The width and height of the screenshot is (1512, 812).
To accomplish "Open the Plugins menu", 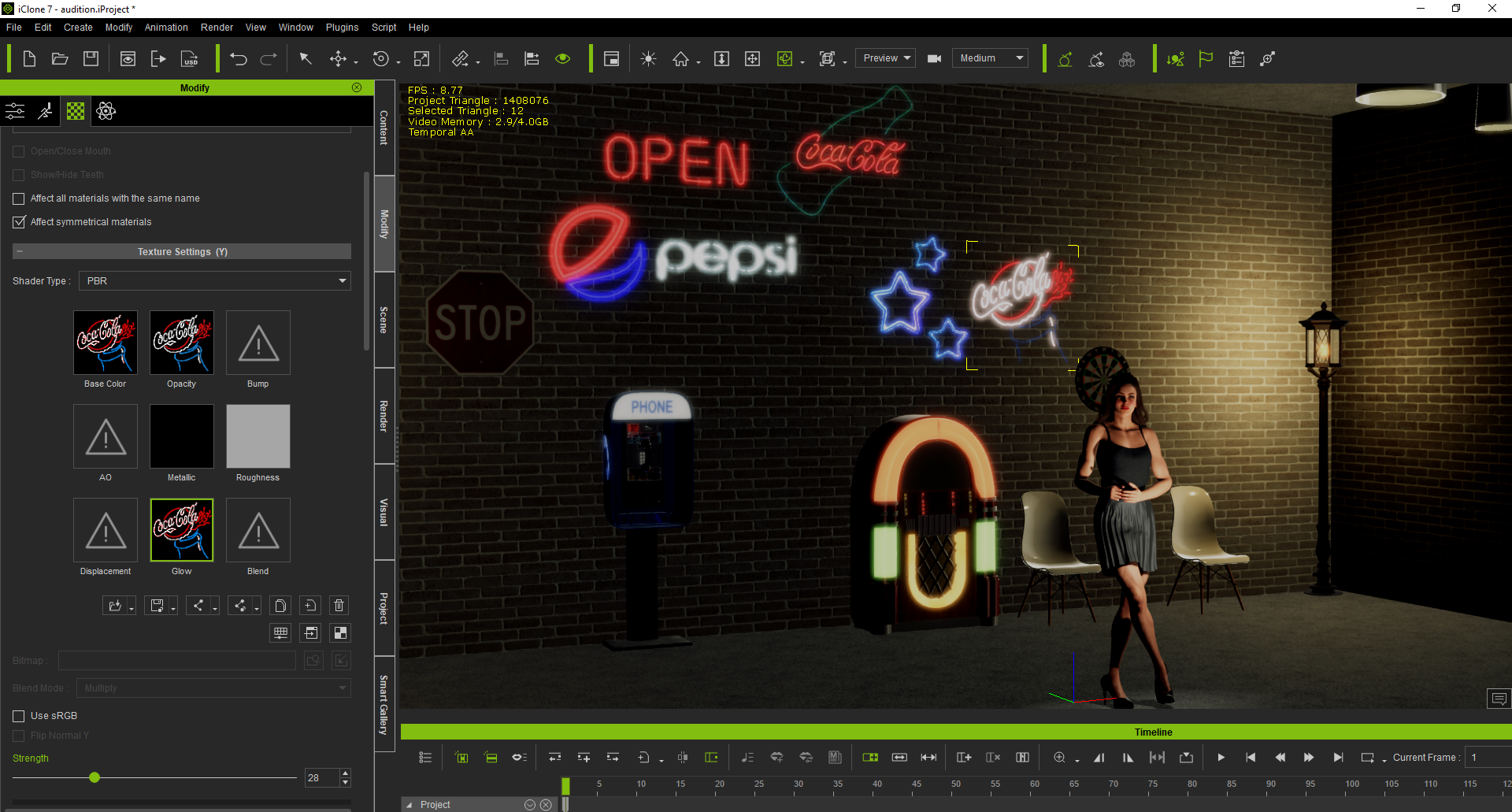I will 342,28.
